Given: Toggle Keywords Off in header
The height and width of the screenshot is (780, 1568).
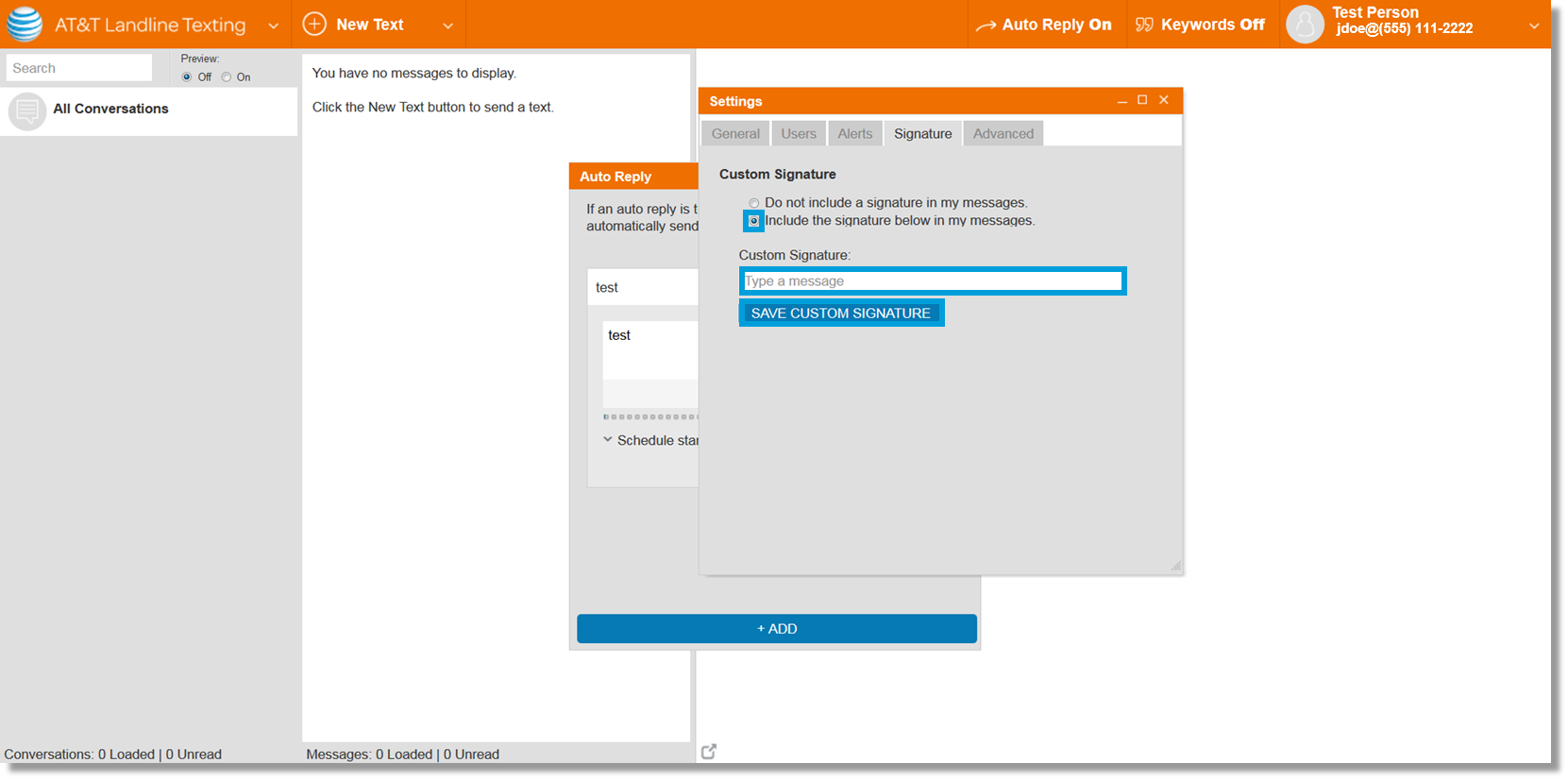Looking at the screenshot, I should point(1200,25).
